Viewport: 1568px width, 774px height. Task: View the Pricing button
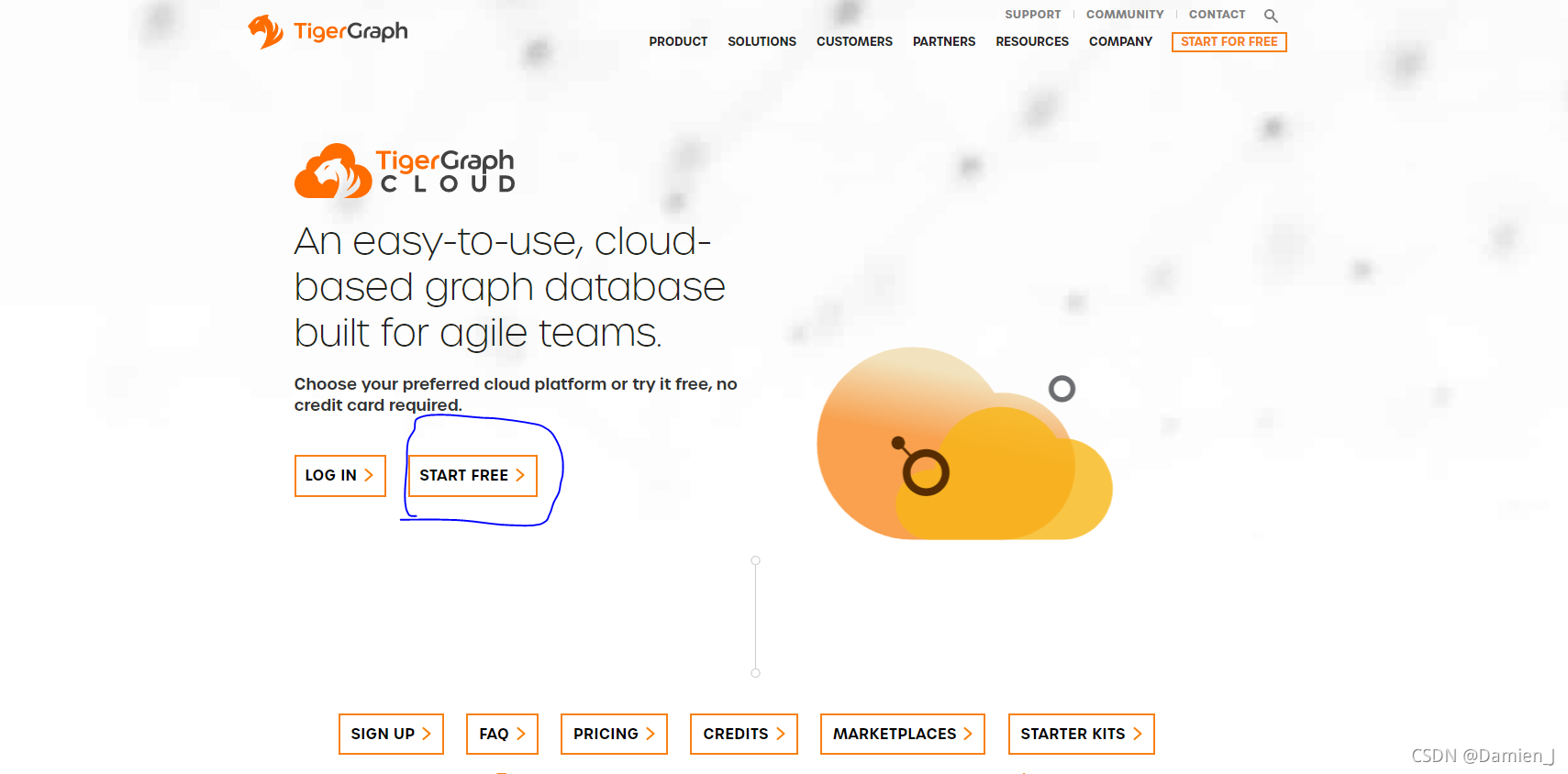(614, 734)
